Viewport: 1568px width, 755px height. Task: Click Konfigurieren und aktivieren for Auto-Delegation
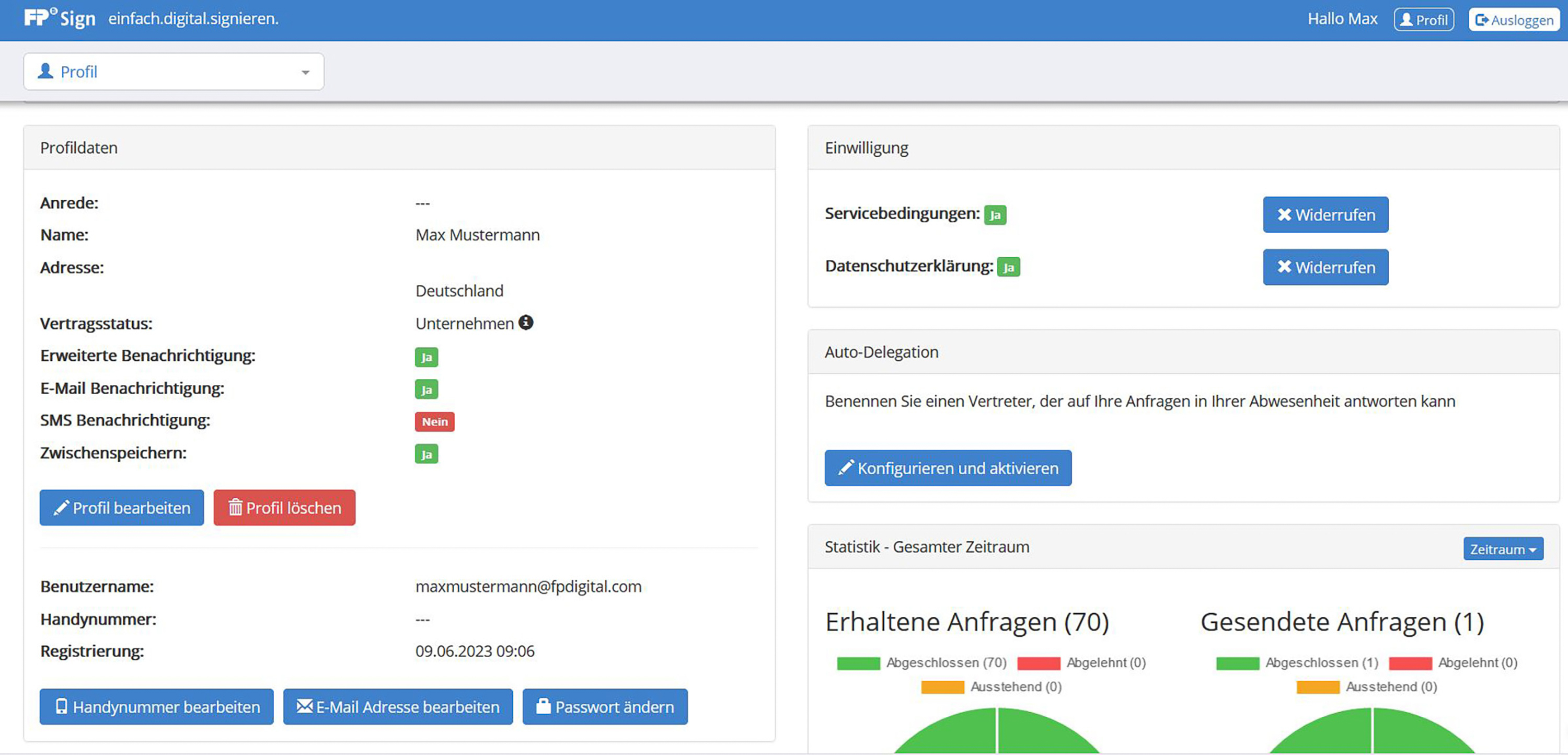point(948,467)
